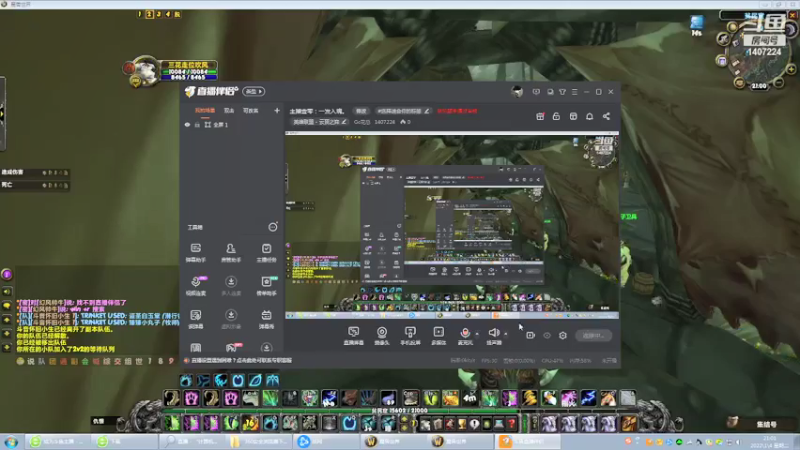This screenshot has width=800, height=450.
Task: Open the skin shirt icon in title bar
Action: [x=562, y=92]
